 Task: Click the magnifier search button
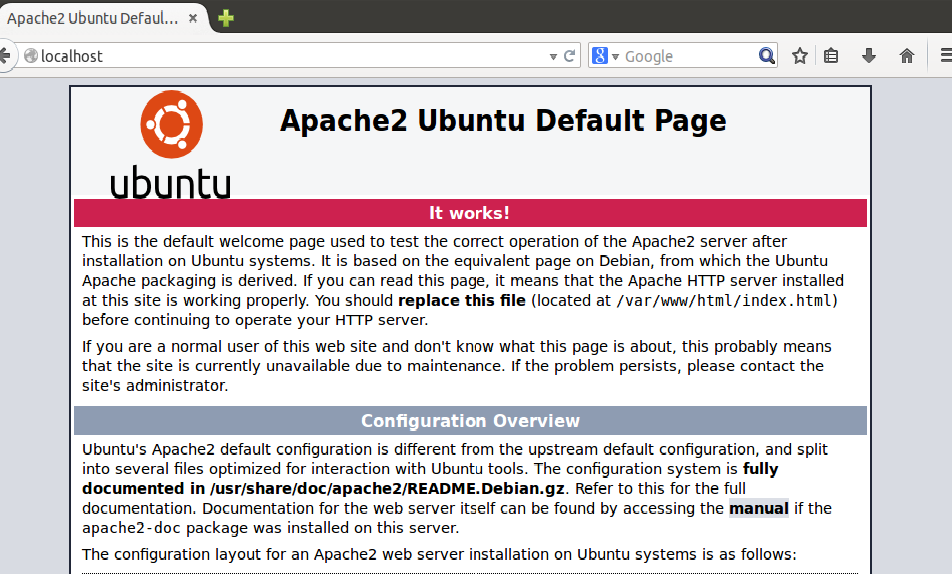coord(767,56)
